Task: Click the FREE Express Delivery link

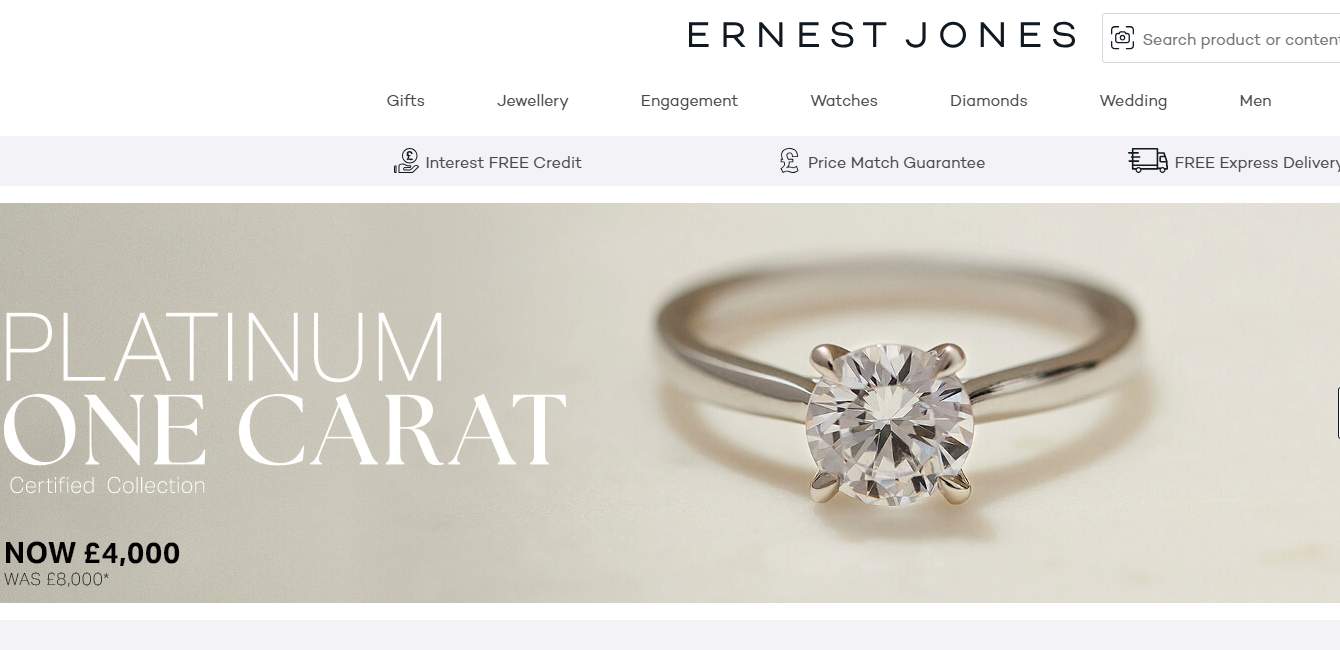Action: click(1257, 162)
